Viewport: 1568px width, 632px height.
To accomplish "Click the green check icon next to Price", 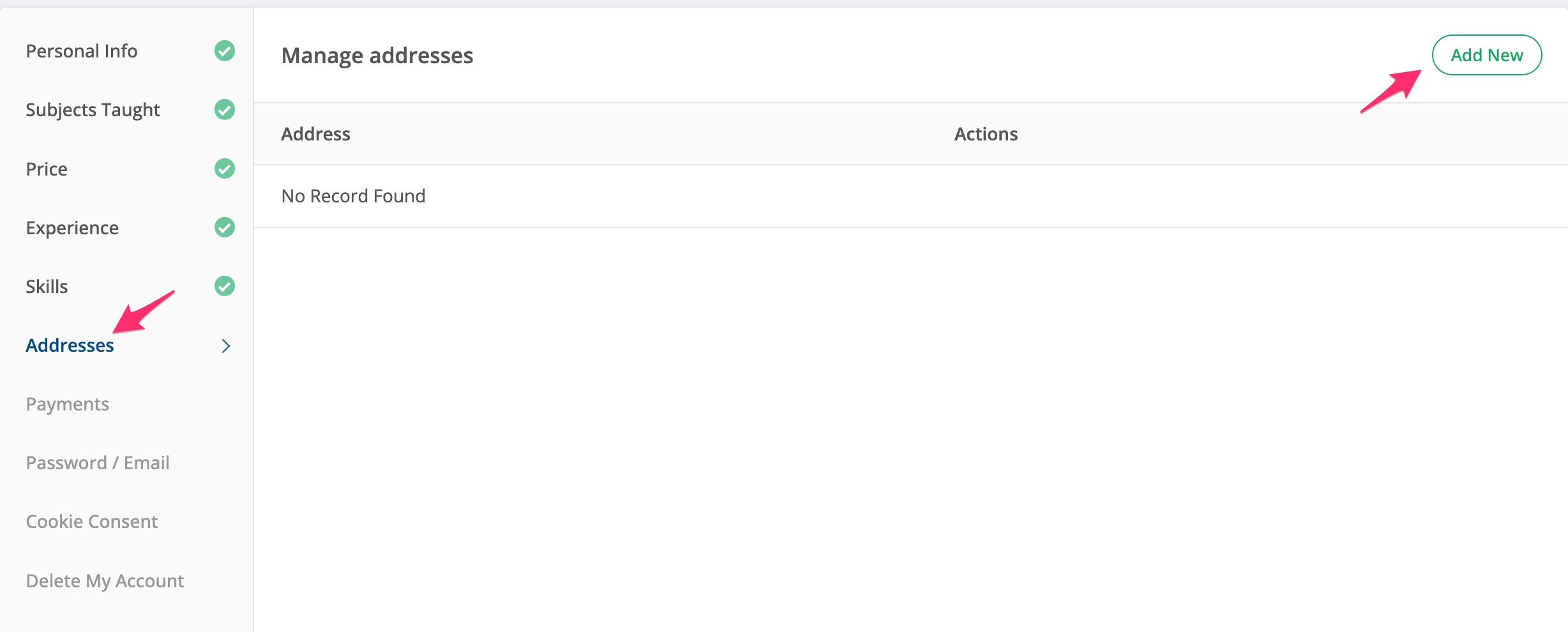I will [225, 169].
